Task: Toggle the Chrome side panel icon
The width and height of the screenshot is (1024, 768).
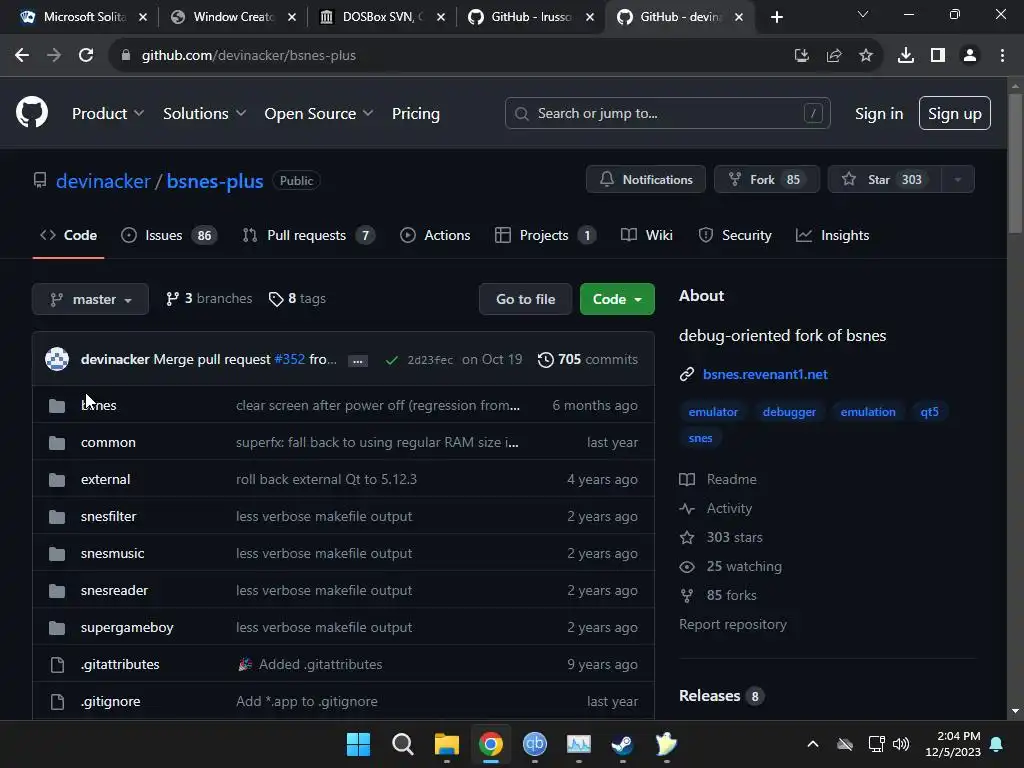Action: point(938,56)
